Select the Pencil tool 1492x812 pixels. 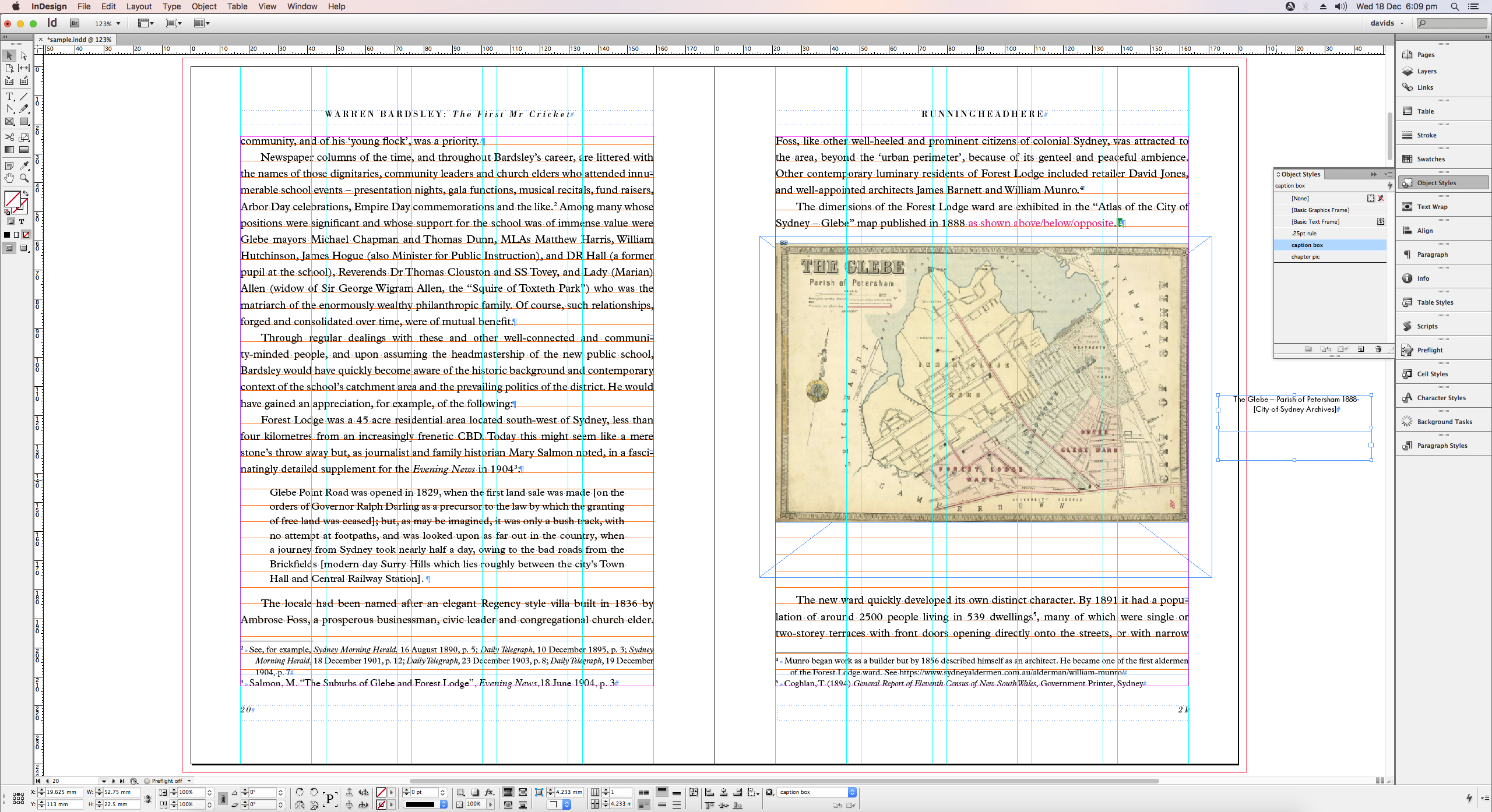click(x=24, y=109)
